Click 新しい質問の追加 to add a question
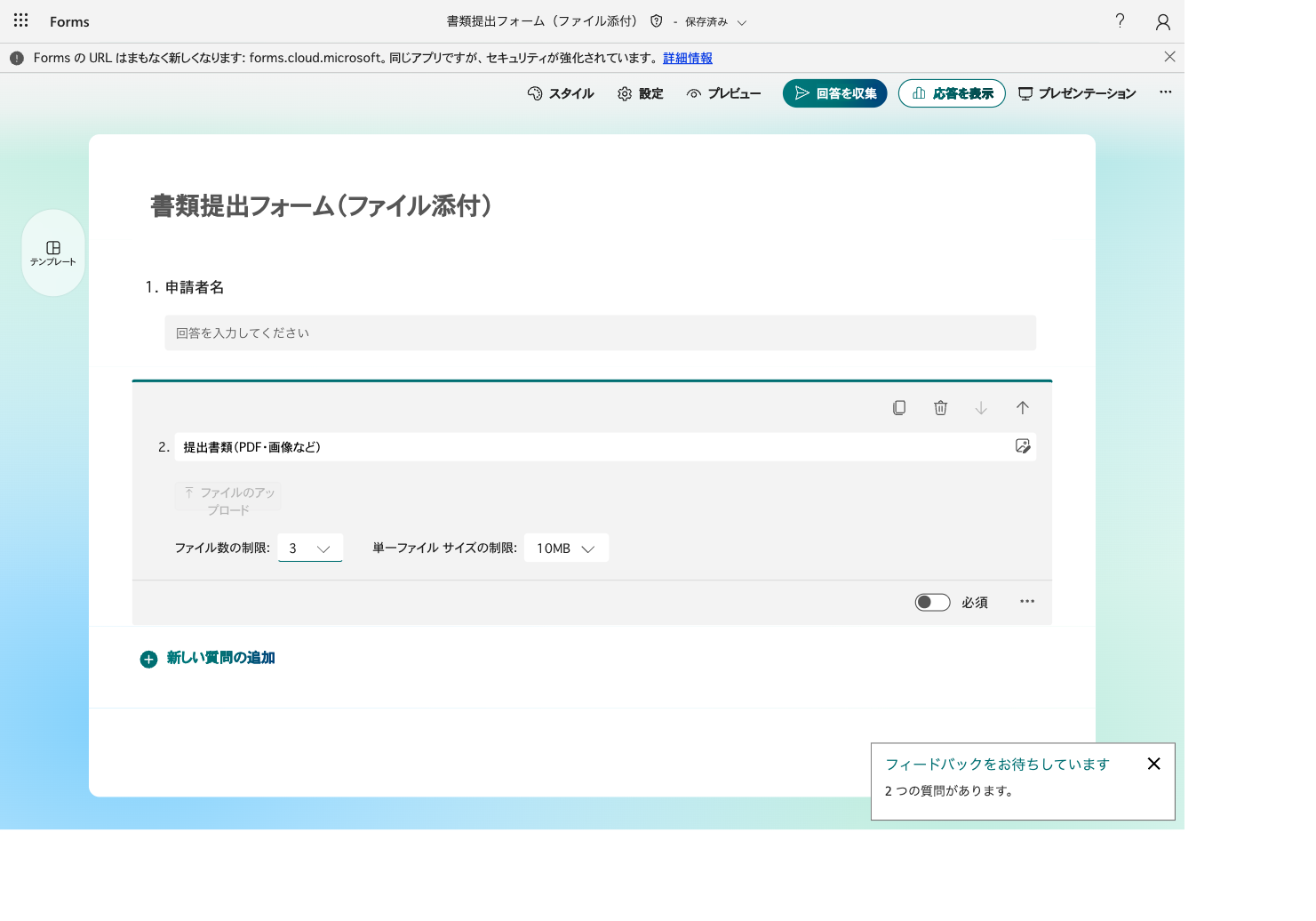The height and width of the screenshot is (921, 1316). point(208,659)
